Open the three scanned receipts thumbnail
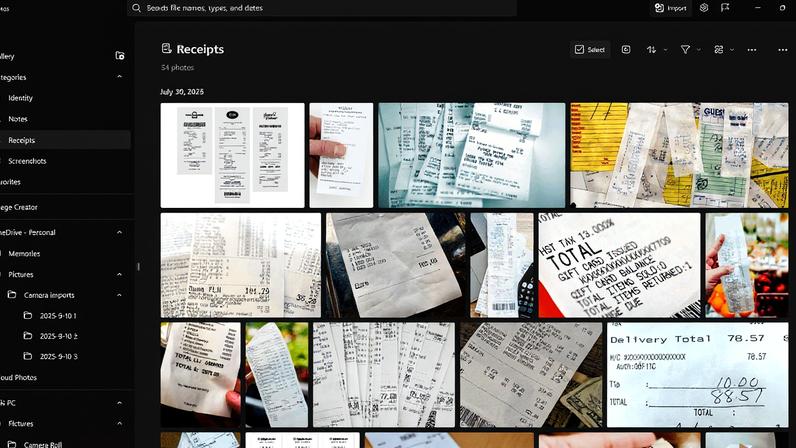 pyautogui.click(x=233, y=155)
